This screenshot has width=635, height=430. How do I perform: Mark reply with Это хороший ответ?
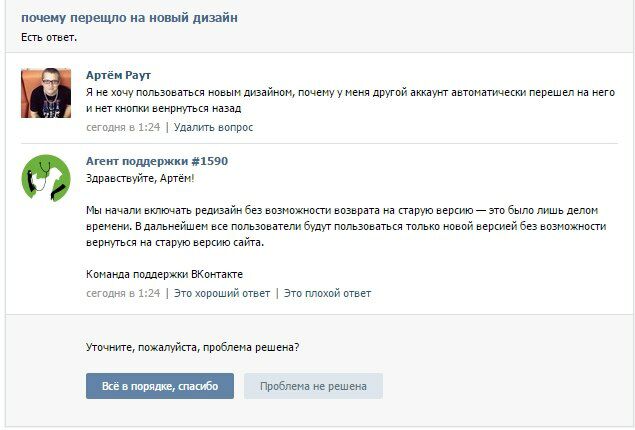[222, 293]
